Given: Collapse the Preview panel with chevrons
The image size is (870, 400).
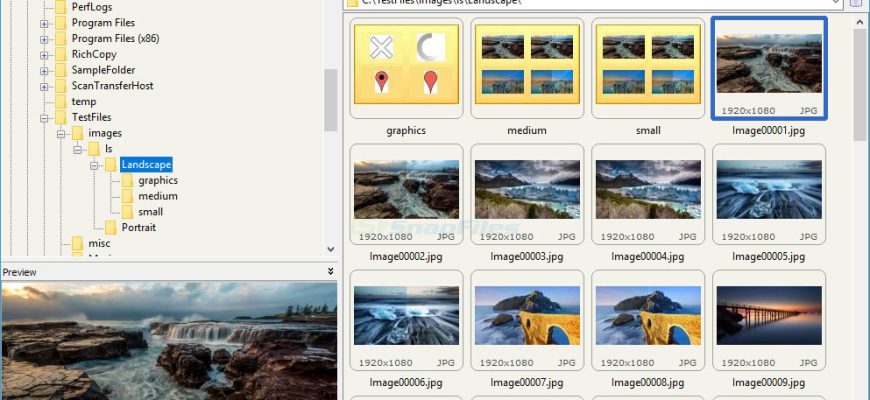Looking at the screenshot, I should click(x=331, y=272).
